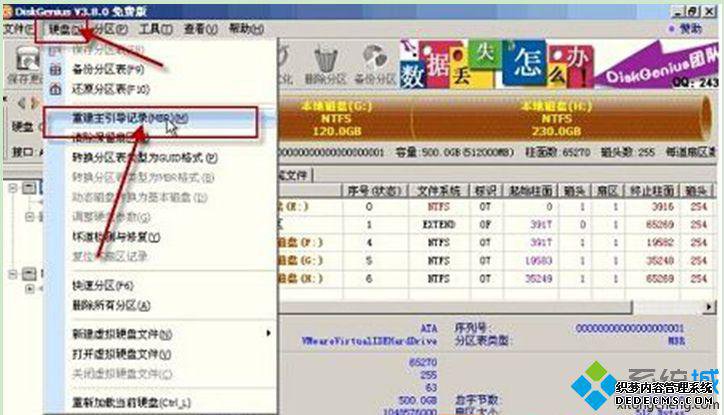
Task: Select the (F:) partition row
Action: coord(496,243)
